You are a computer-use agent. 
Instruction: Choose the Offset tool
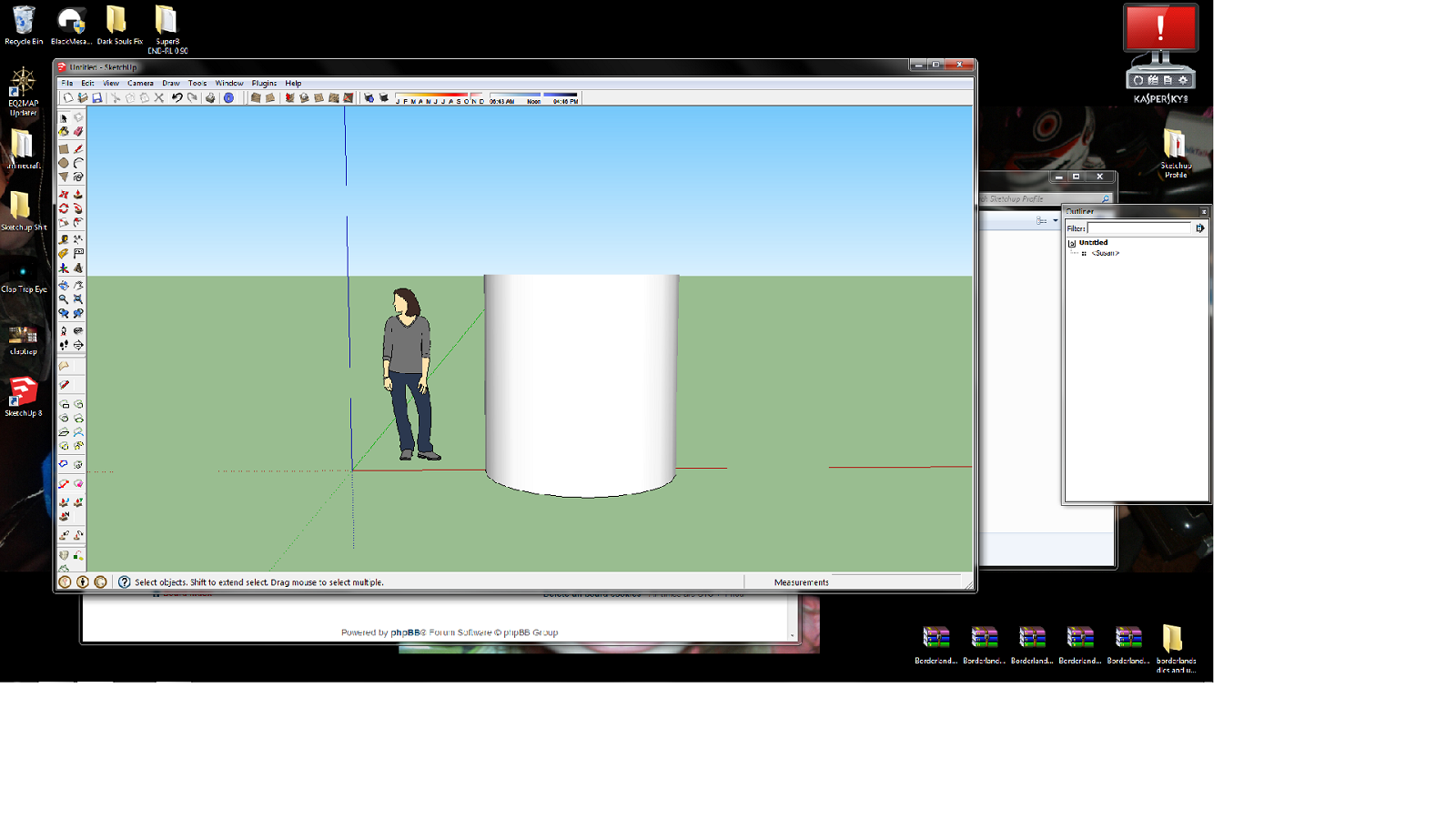tap(78, 222)
